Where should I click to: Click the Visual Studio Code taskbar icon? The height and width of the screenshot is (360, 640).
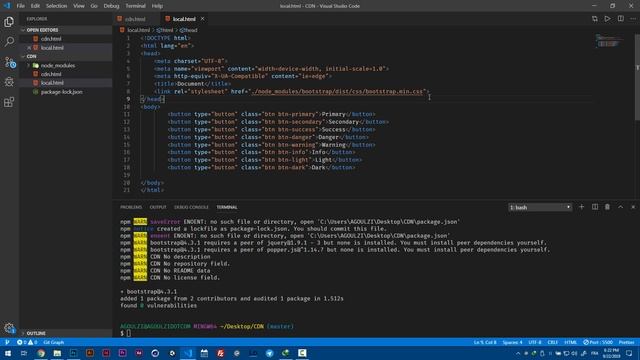(188, 353)
